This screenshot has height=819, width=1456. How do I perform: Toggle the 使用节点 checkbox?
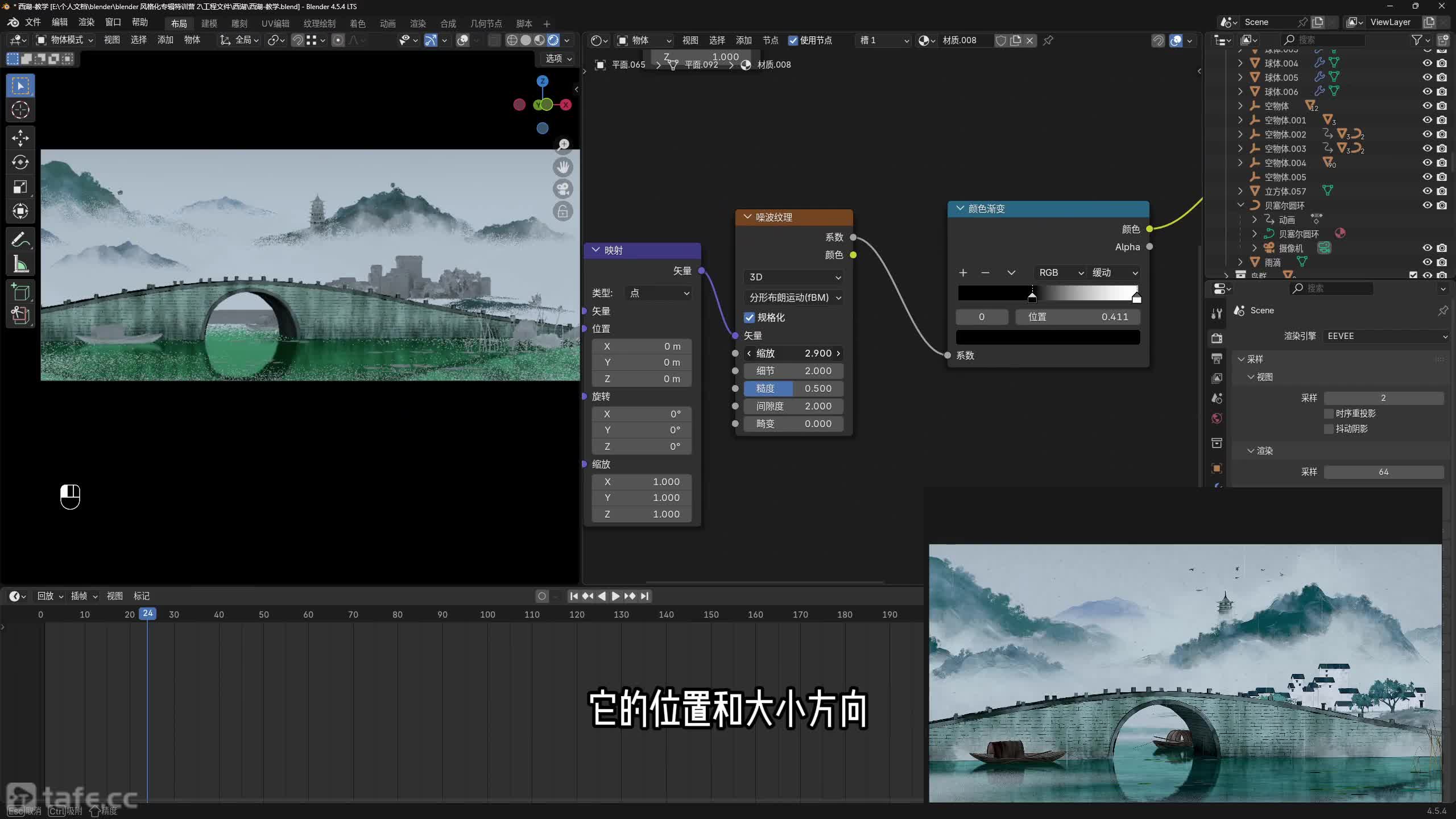(793, 40)
